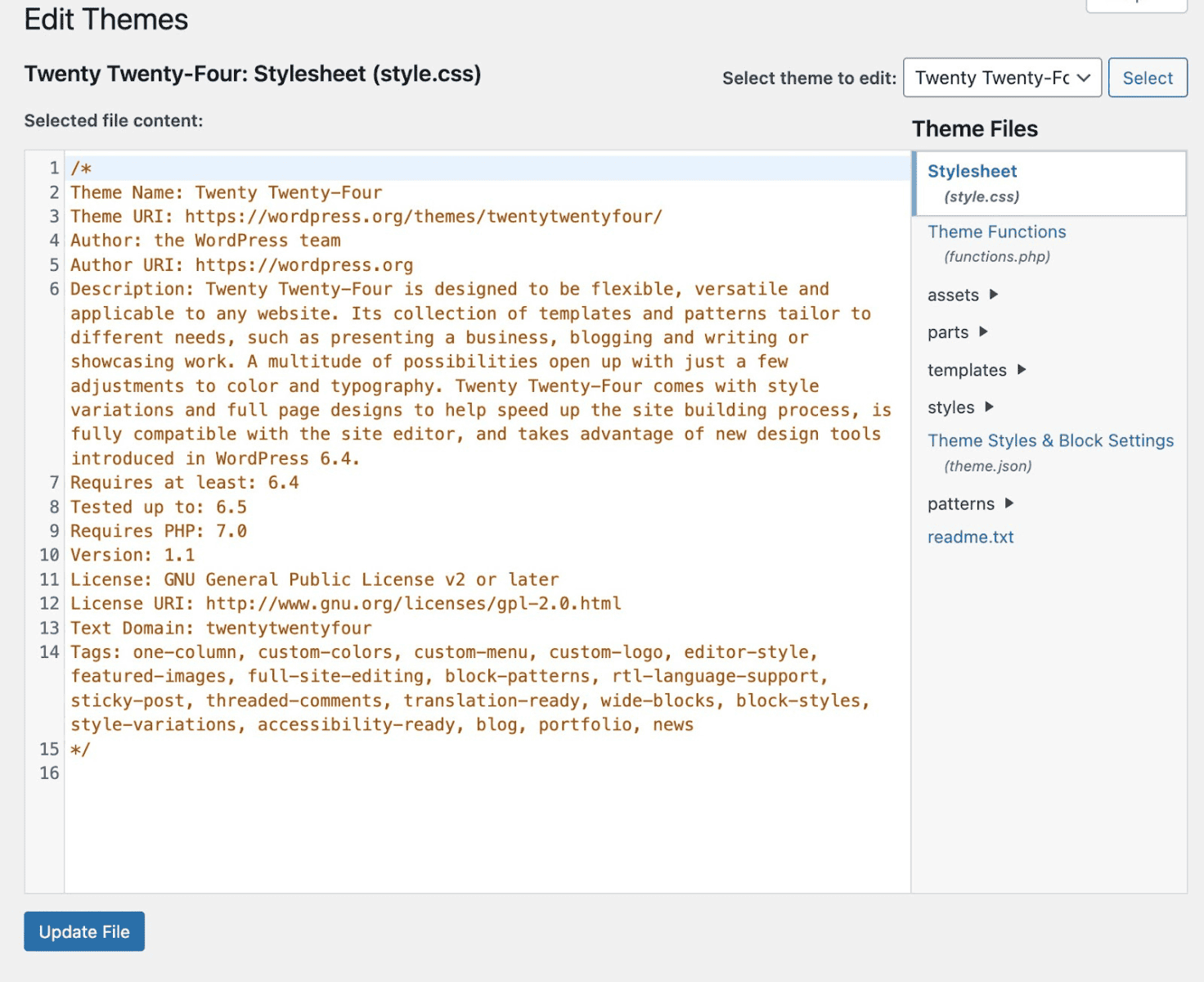
Task: Click the License URI line in editor
Action: click(x=345, y=604)
